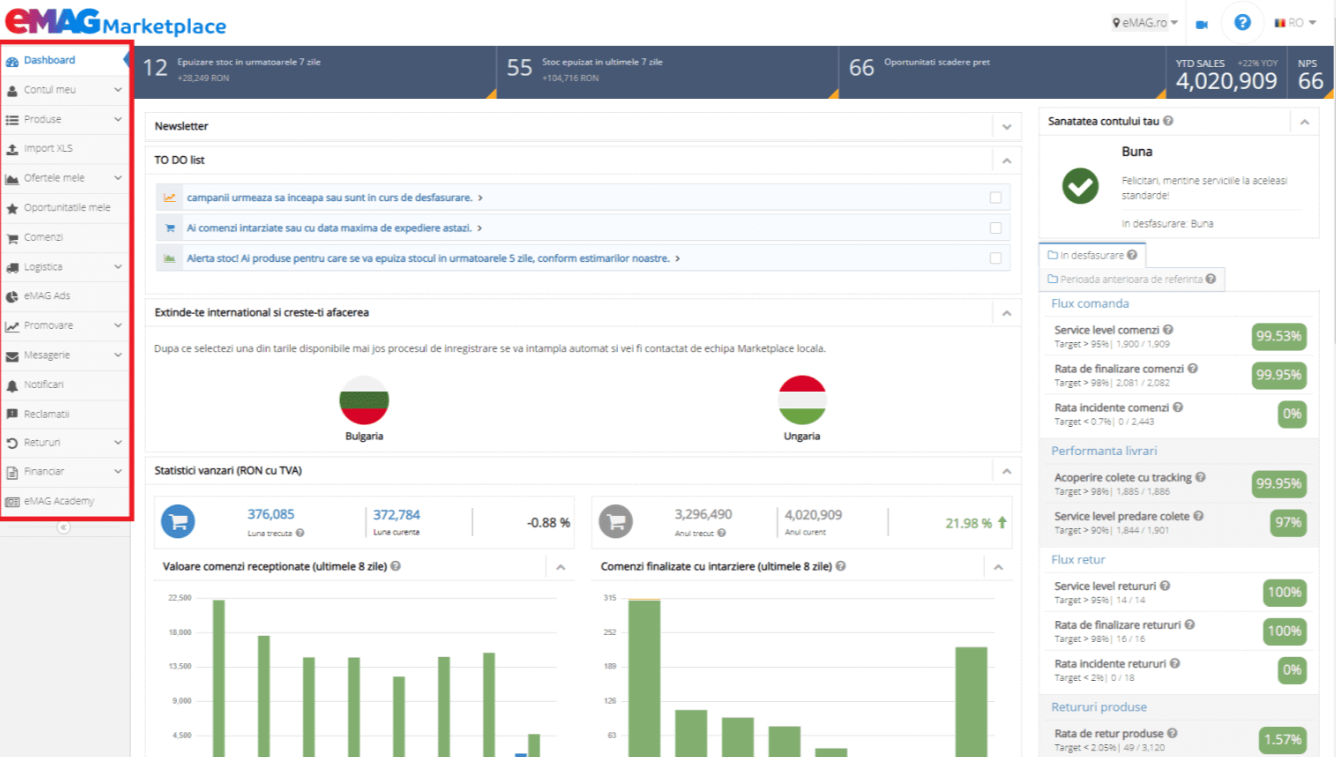Image resolution: width=1336 pixels, height=757 pixels.
Task: Open the RO language dropdown
Action: point(1295,23)
